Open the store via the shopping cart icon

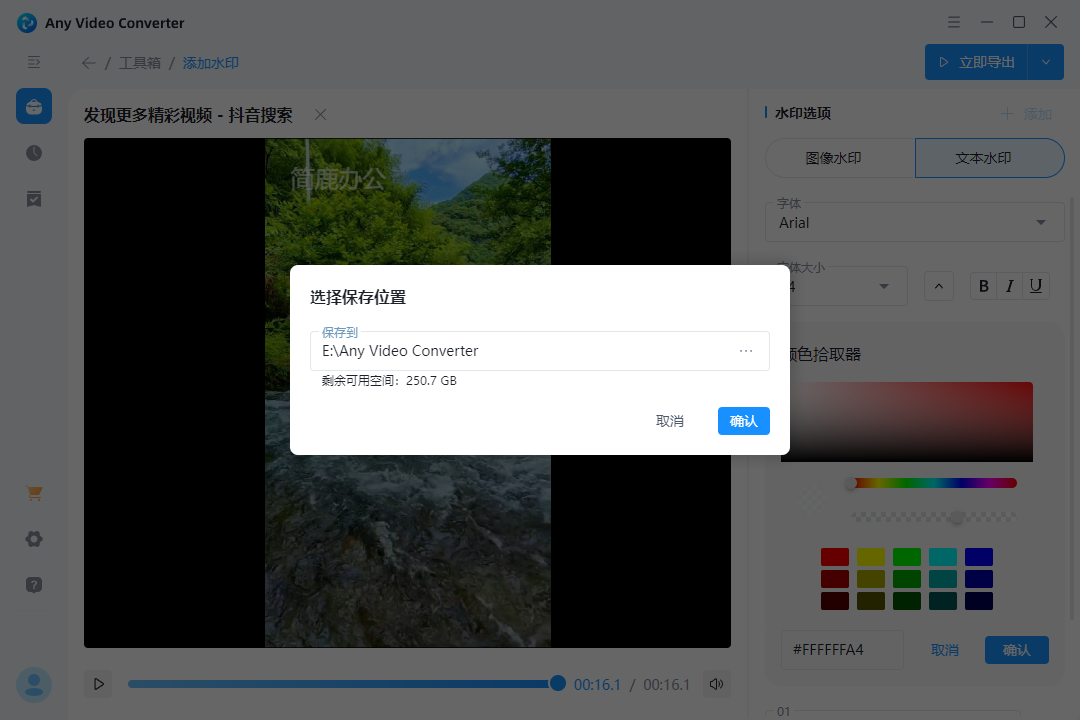[x=33, y=493]
